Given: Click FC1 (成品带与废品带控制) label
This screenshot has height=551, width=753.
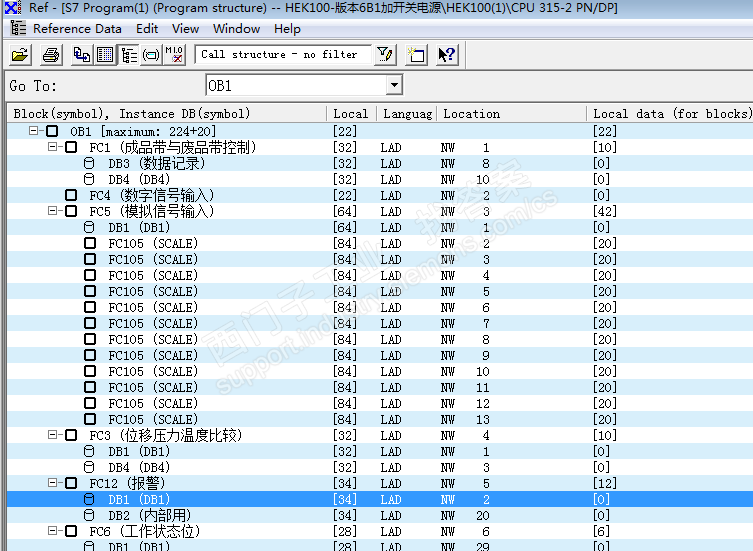Looking at the screenshot, I should click(173, 147).
